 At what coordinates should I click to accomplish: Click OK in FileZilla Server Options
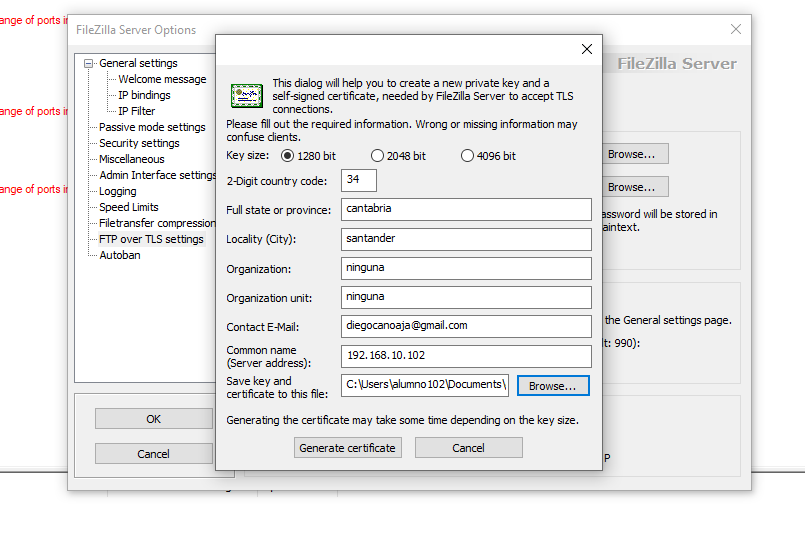[x=154, y=419]
